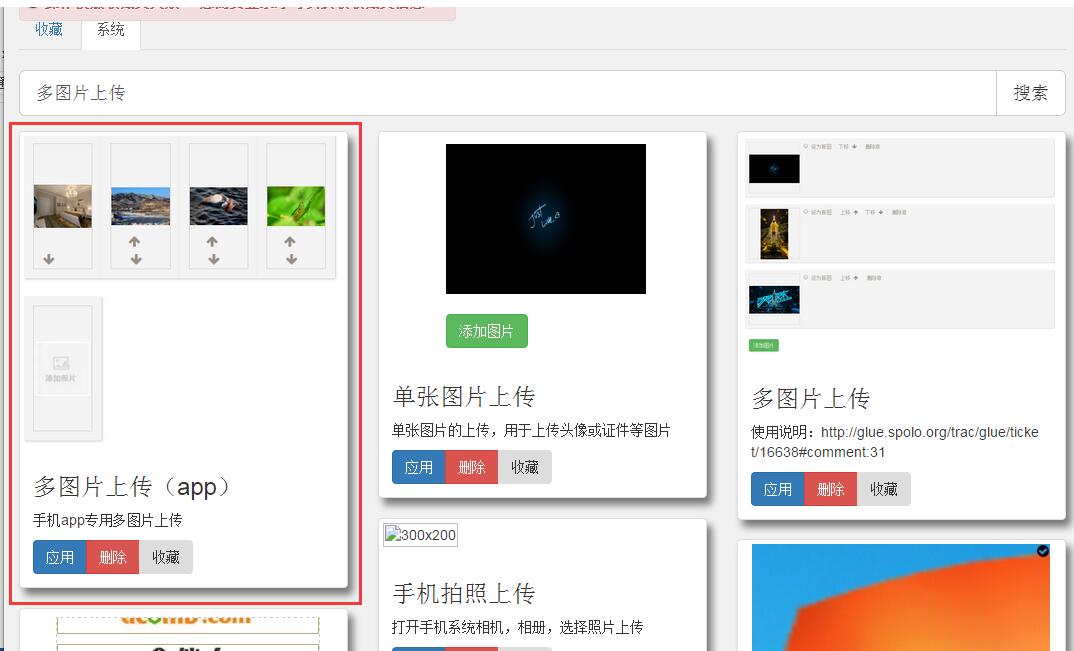
Task: Move mountain landscape photo up
Action: tap(135, 241)
